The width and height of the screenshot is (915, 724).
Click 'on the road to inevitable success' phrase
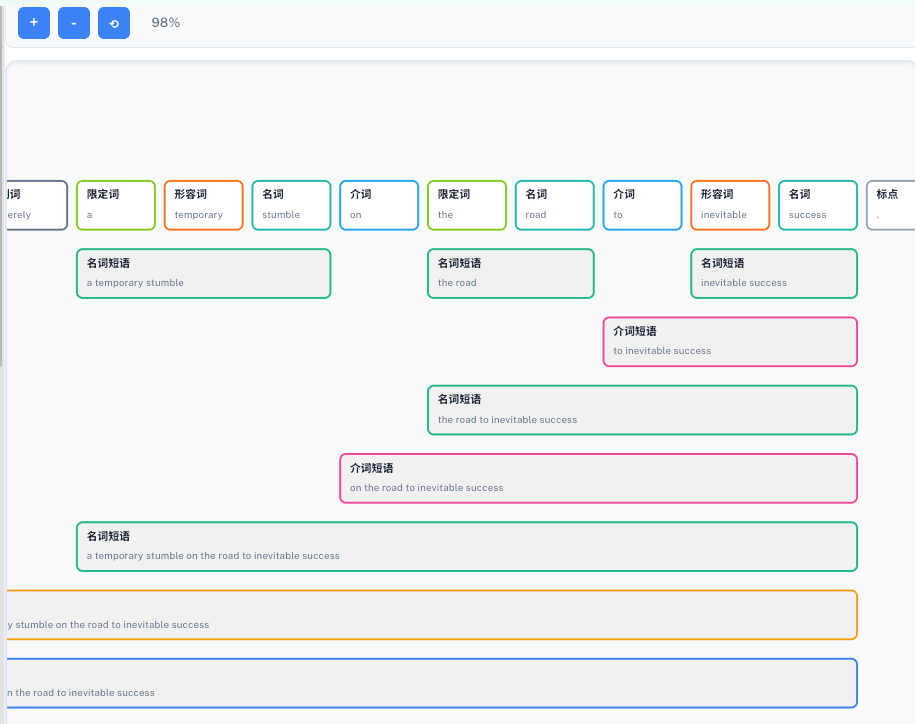click(x=599, y=478)
